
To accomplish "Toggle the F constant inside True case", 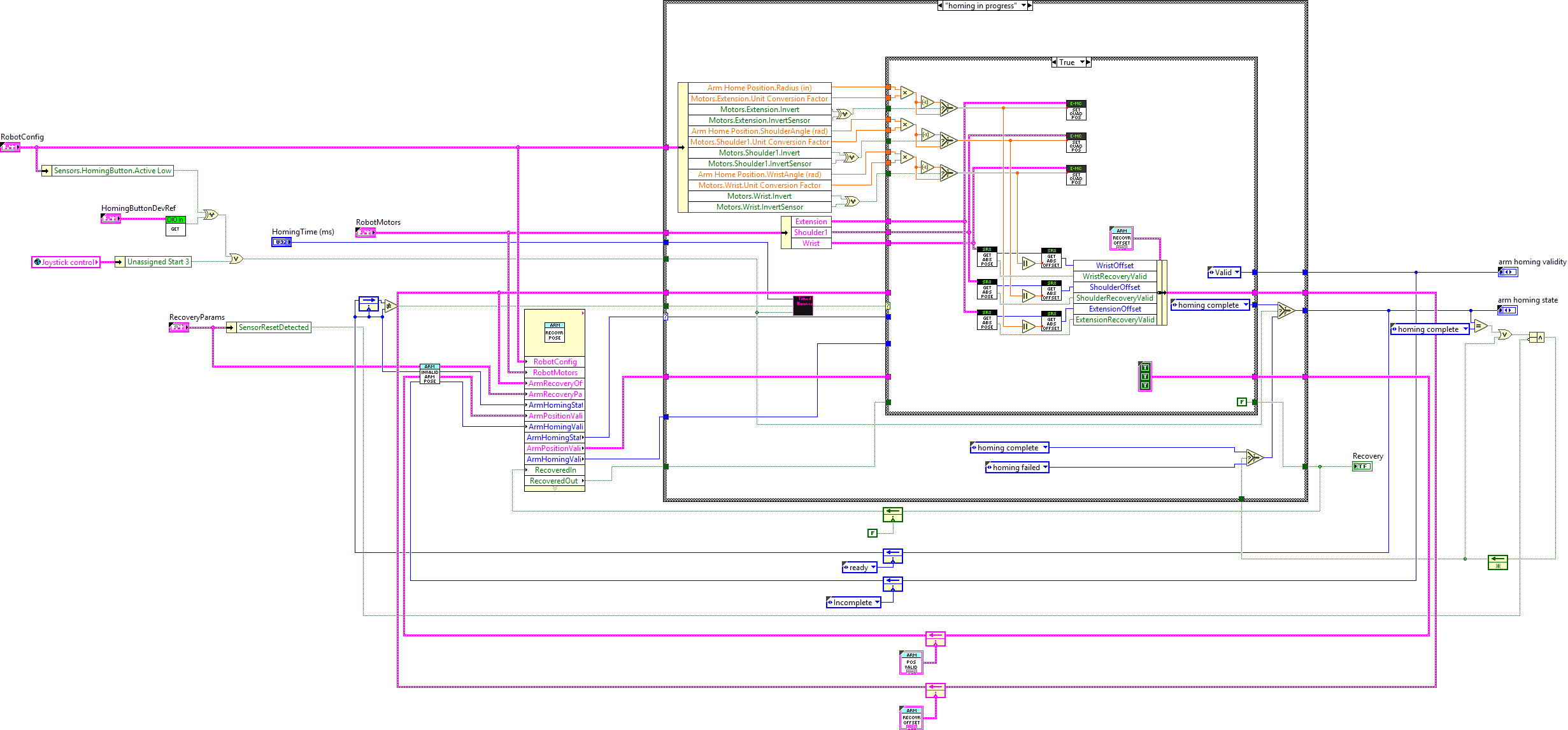I will click(1241, 402).
